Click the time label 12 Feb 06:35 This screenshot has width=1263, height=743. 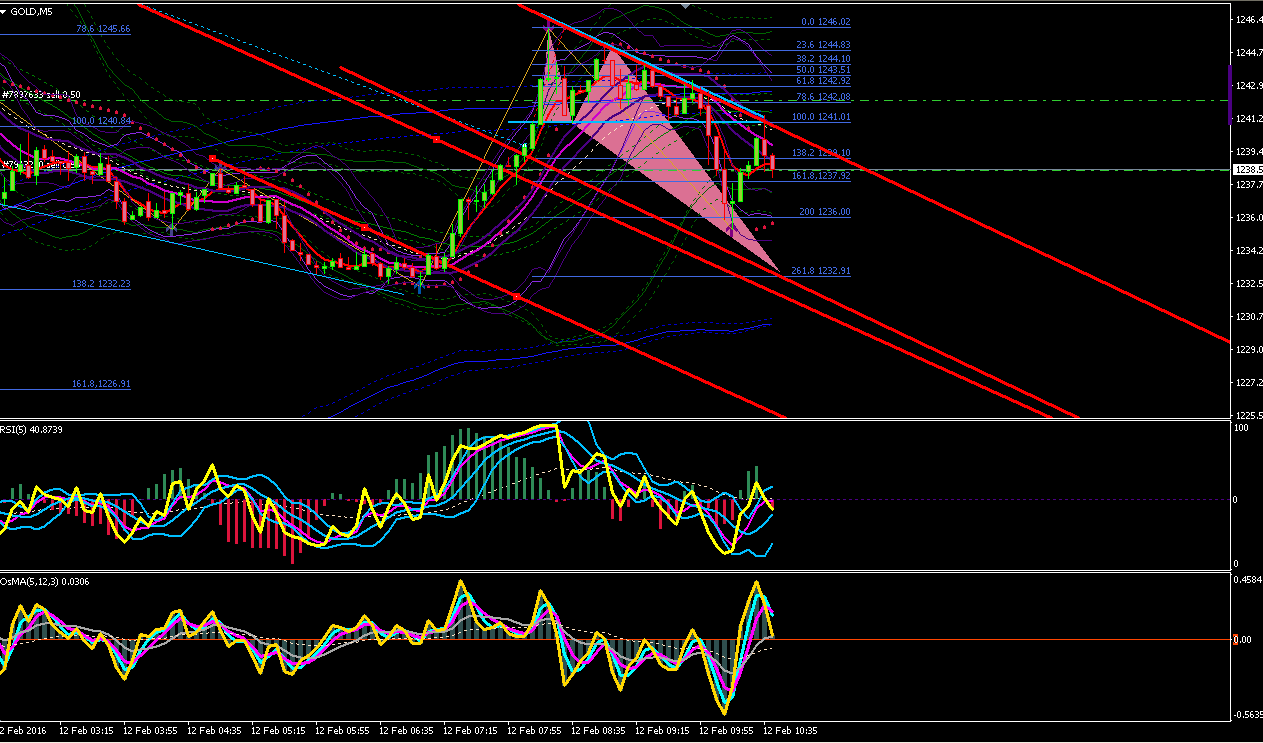pos(406,732)
